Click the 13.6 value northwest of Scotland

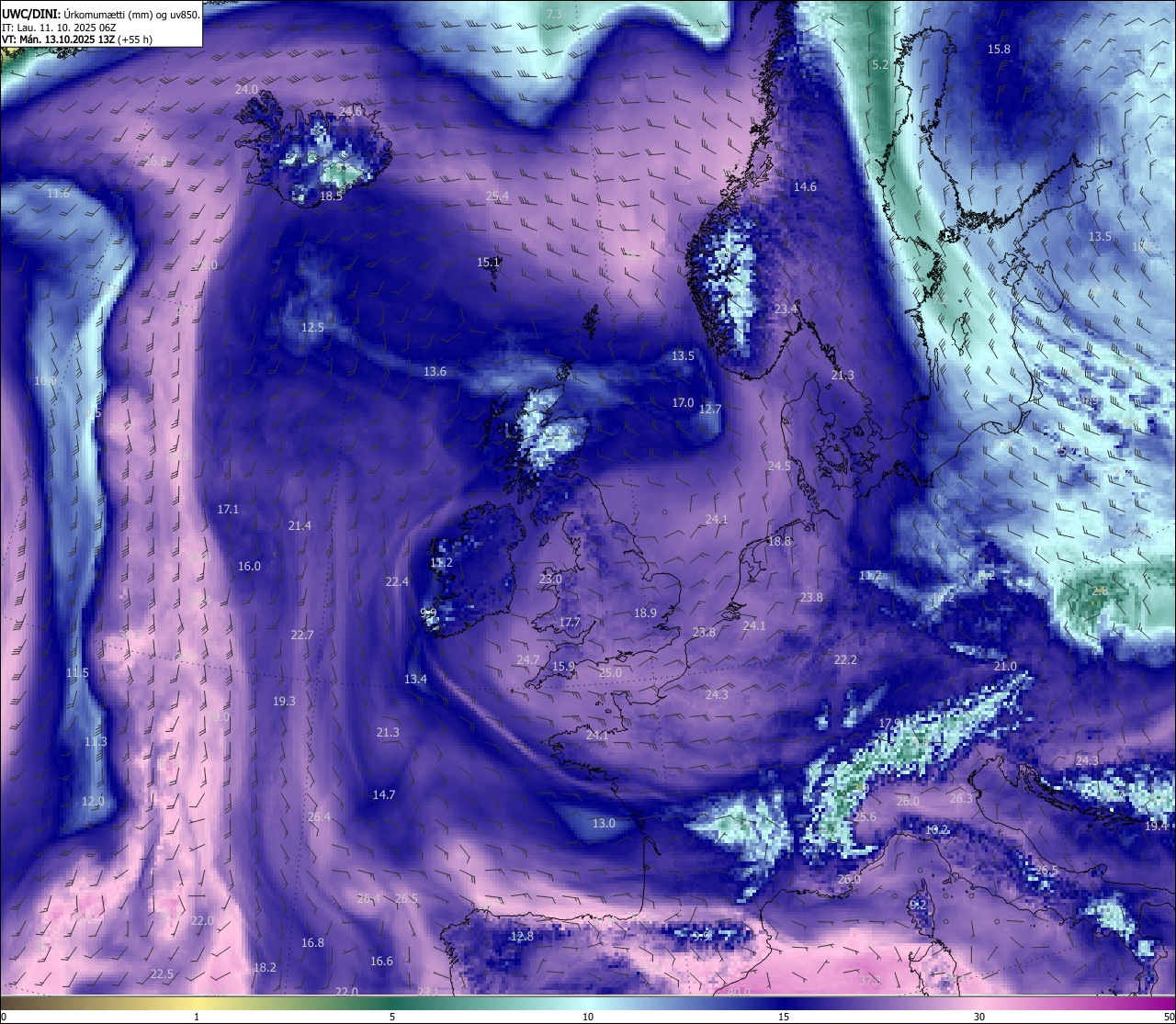point(435,371)
